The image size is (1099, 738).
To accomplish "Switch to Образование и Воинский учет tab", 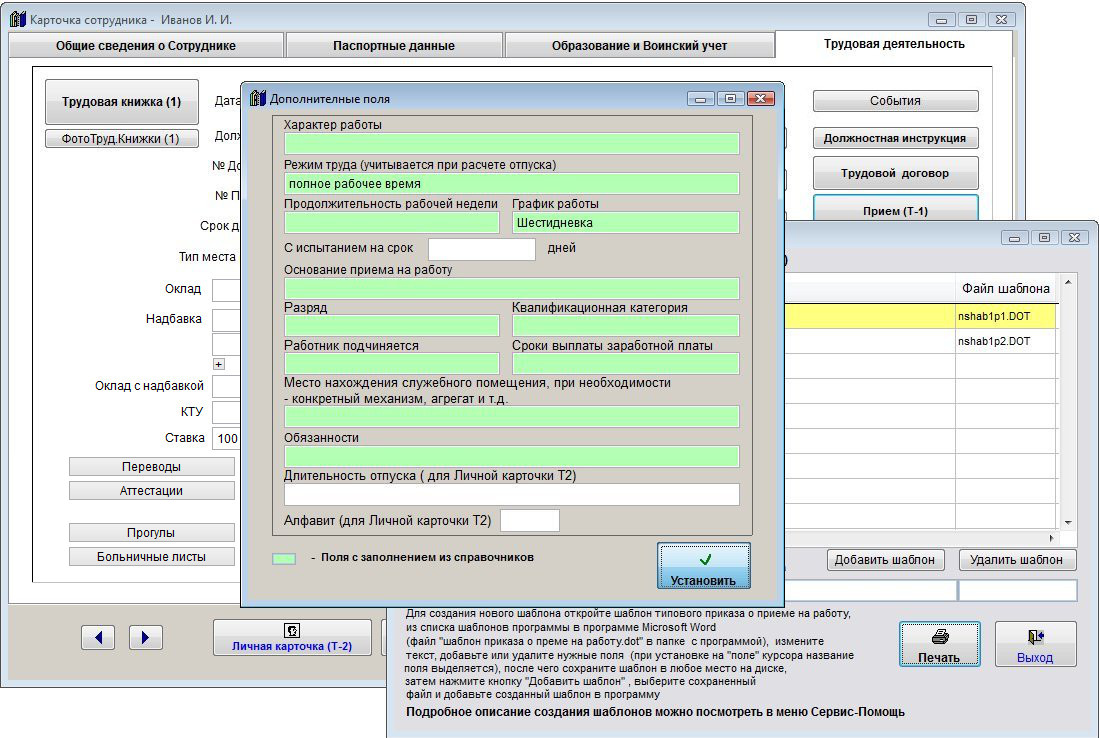I will (x=639, y=46).
